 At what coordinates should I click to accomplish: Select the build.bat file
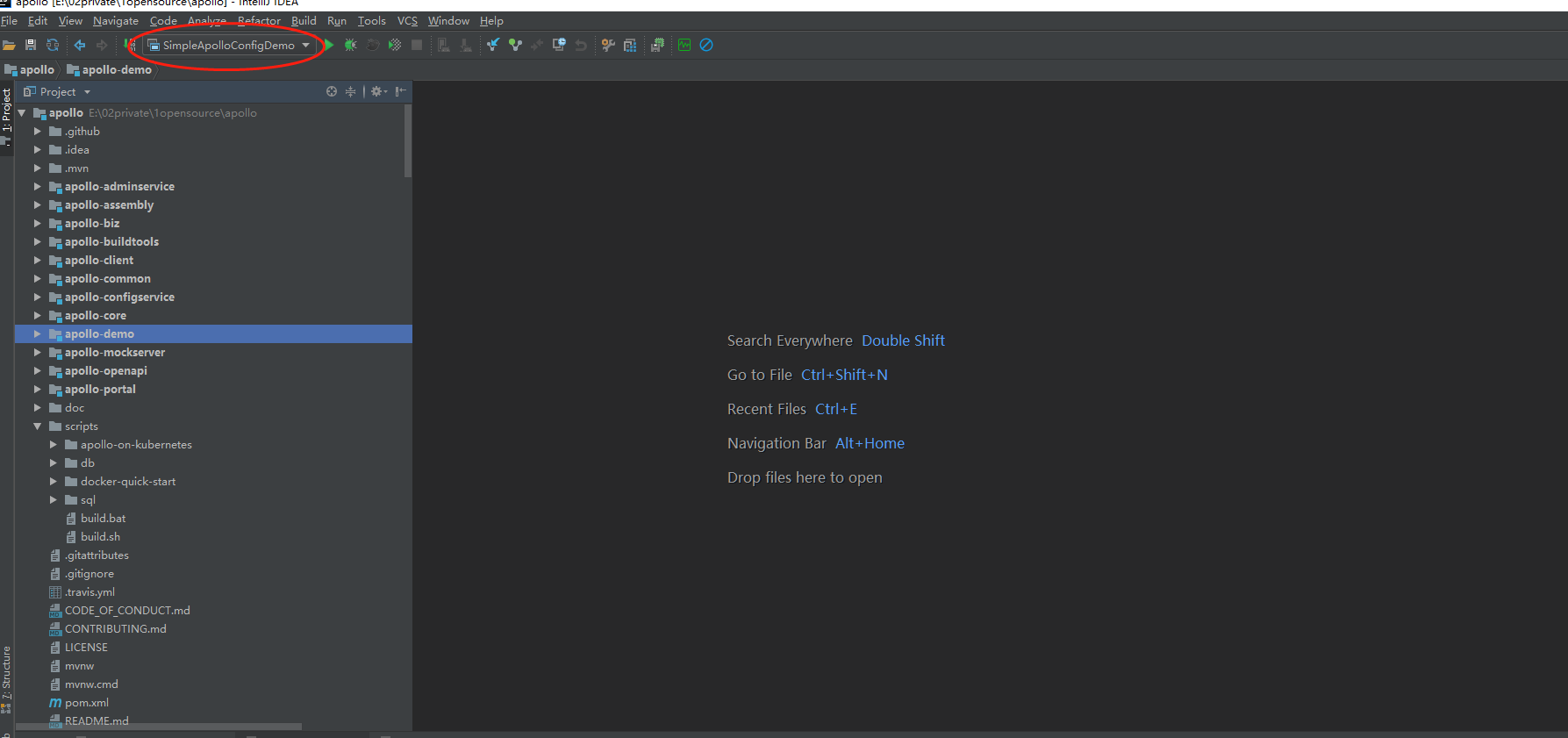(96, 519)
